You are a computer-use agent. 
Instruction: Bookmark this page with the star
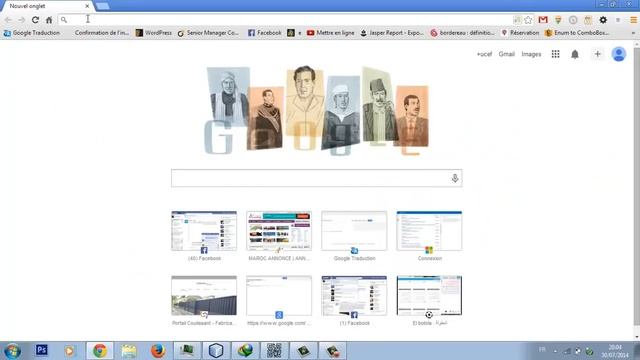pyautogui.click(x=528, y=20)
